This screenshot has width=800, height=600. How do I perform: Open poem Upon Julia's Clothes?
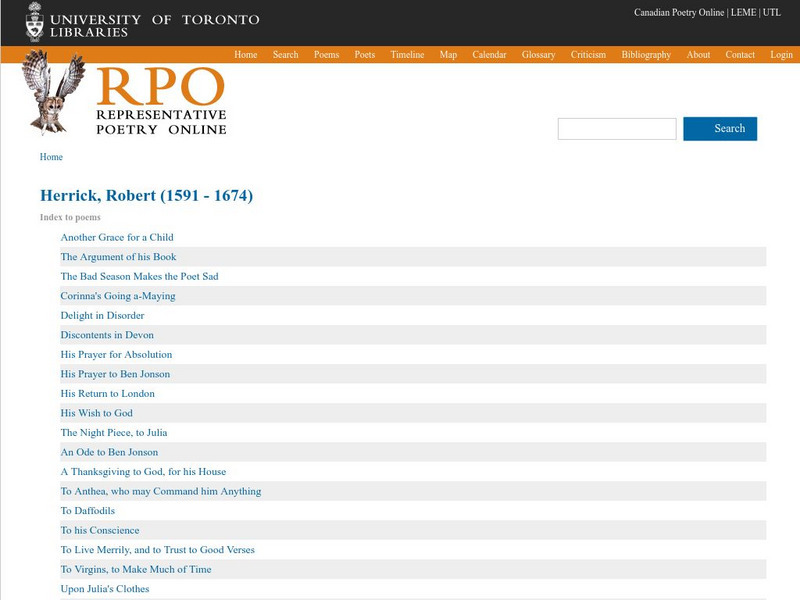105,589
